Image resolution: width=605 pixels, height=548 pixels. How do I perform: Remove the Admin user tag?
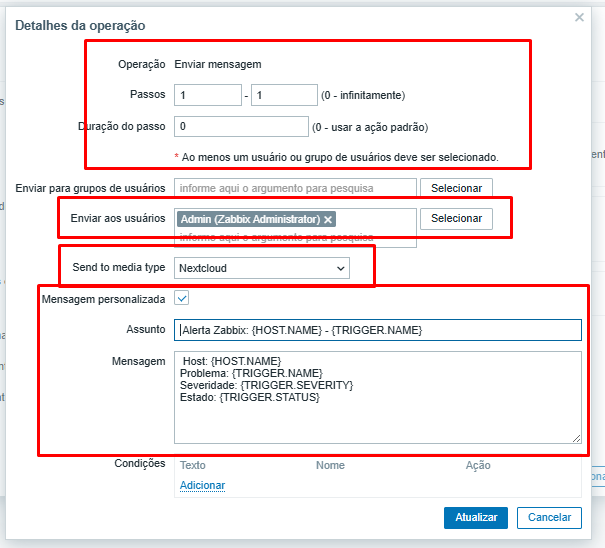(328, 219)
